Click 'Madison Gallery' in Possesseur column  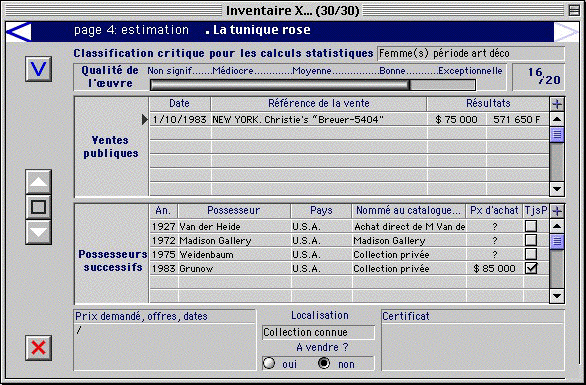[x=215, y=241]
